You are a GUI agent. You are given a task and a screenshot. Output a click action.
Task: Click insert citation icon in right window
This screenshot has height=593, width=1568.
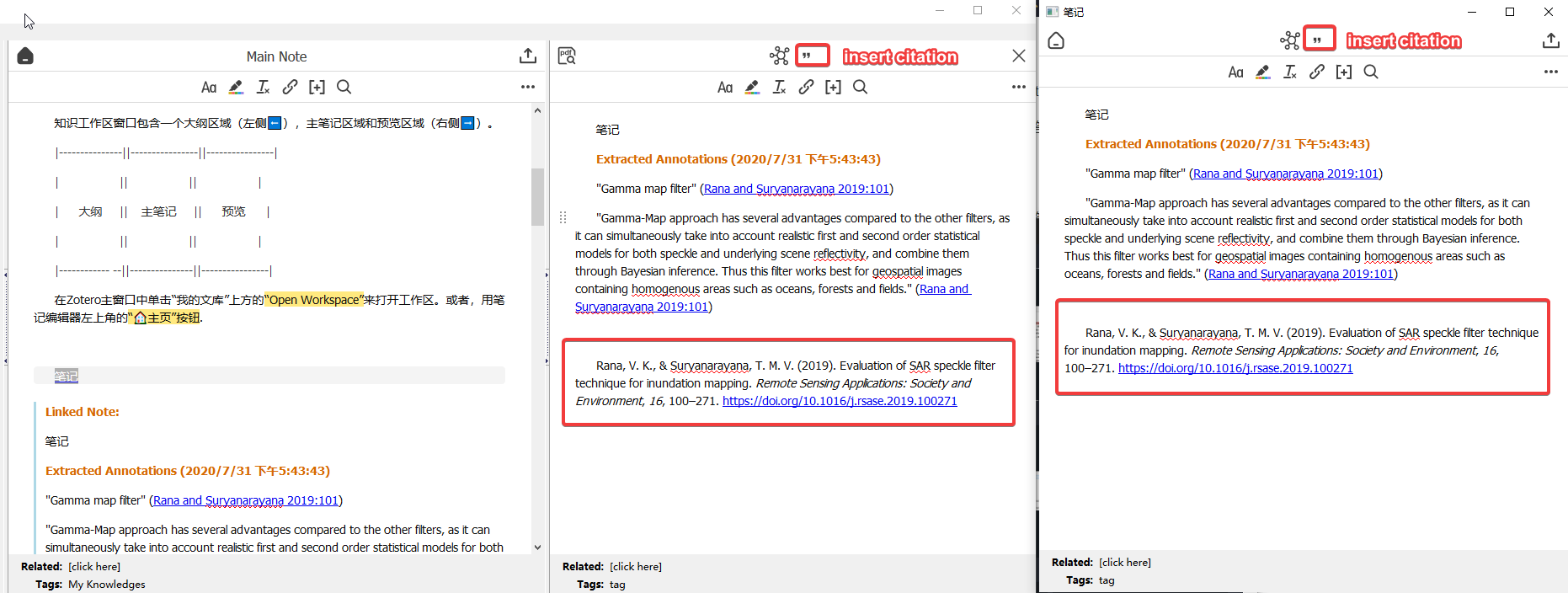pyautogui.click(x=1319, y=40)
